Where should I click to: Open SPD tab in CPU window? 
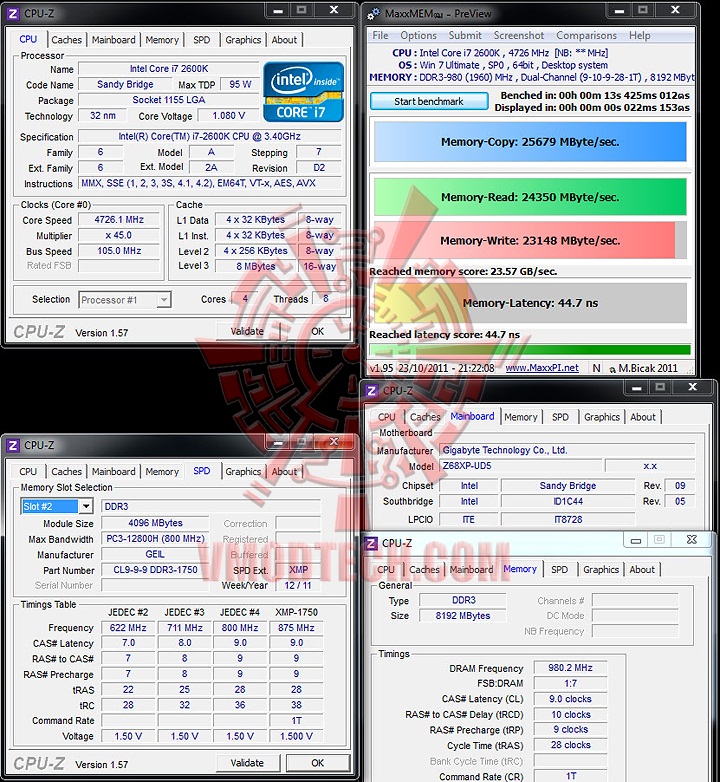tap(201, 40)
